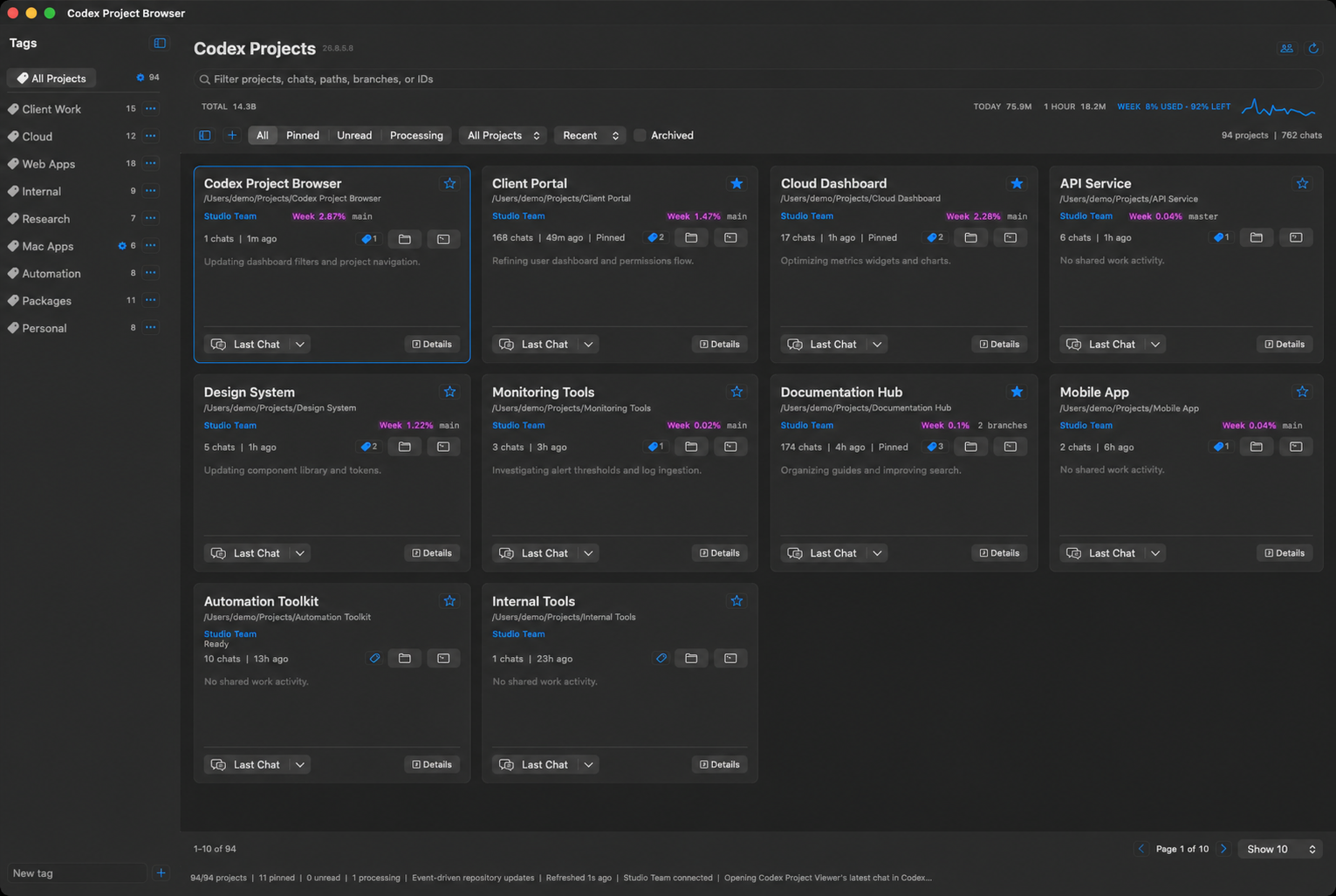
Task: Click Studio Team link on Automation Toolkit
Action: [x=230, y=634]
